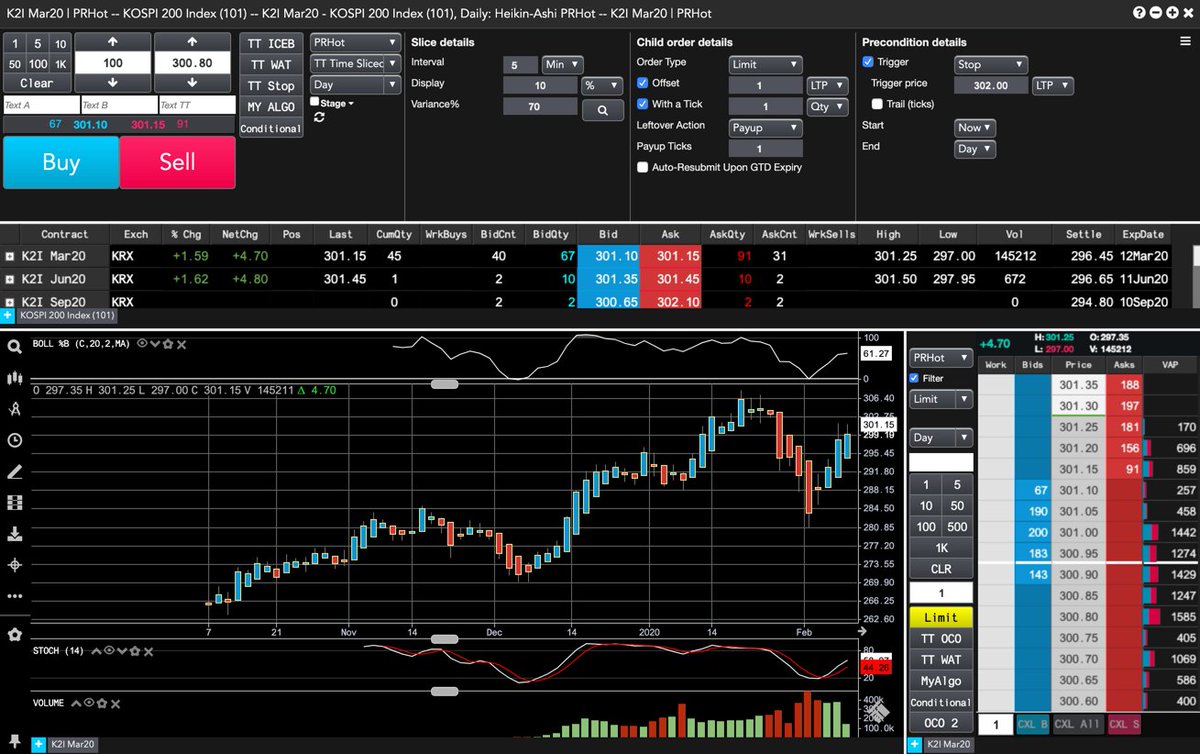Click the chart download icon
Image resolution: width=1200 pixels, height=754 pixels.
tap(14, 534)
